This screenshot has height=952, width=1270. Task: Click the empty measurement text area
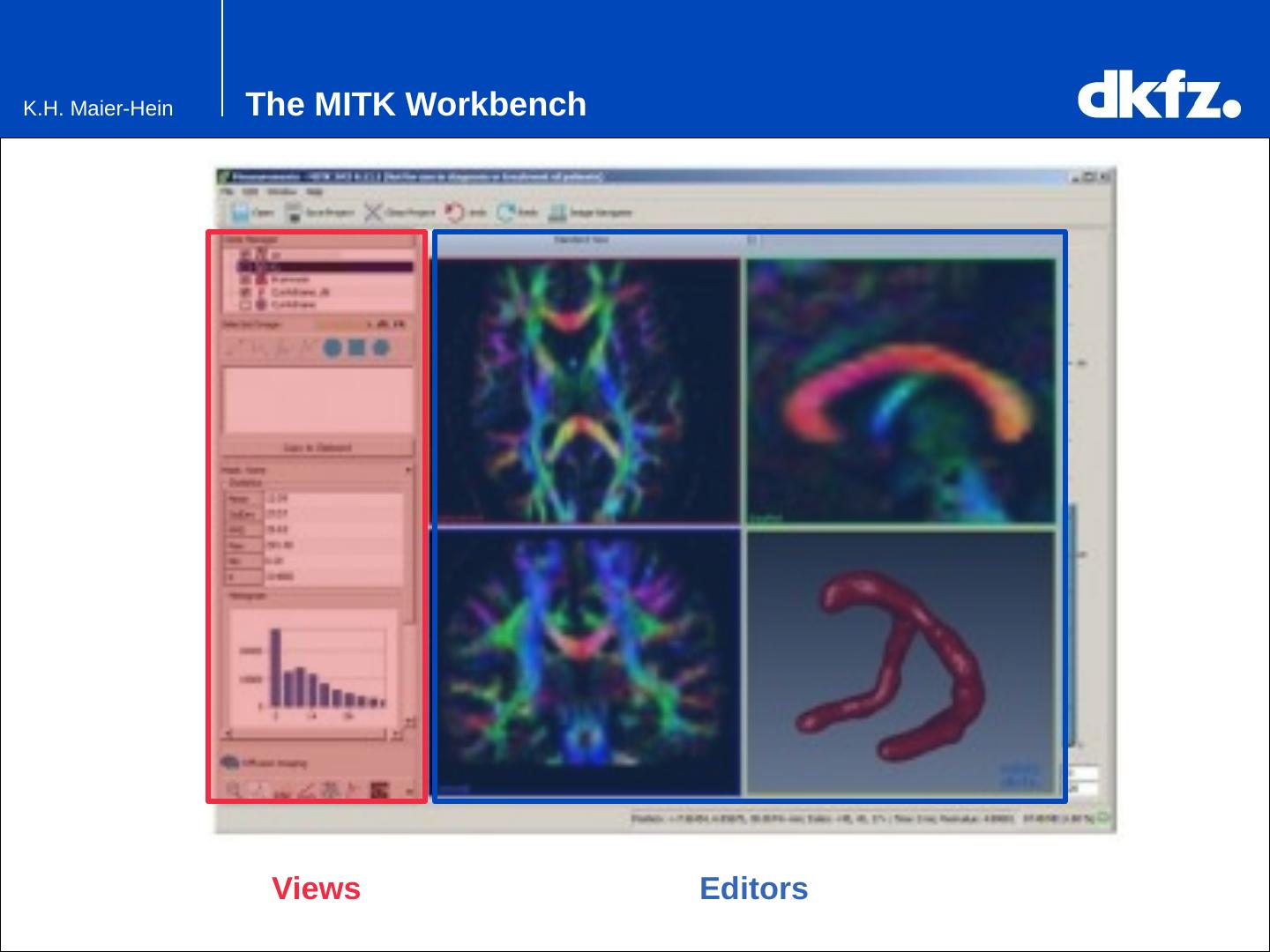[317, 398]
